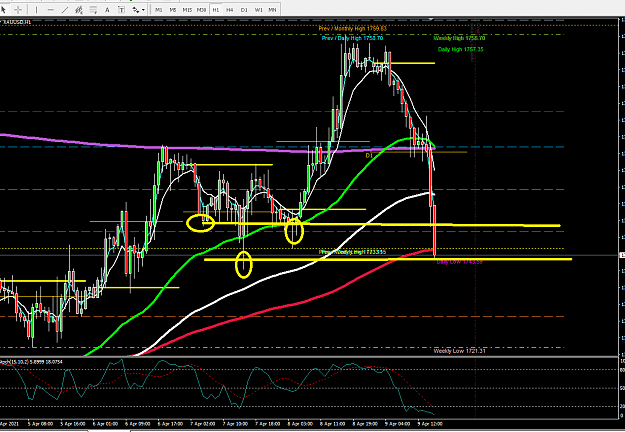
Task: Click the 'Weekly Low 1721.31' label
Action: (x=460, y=351)
